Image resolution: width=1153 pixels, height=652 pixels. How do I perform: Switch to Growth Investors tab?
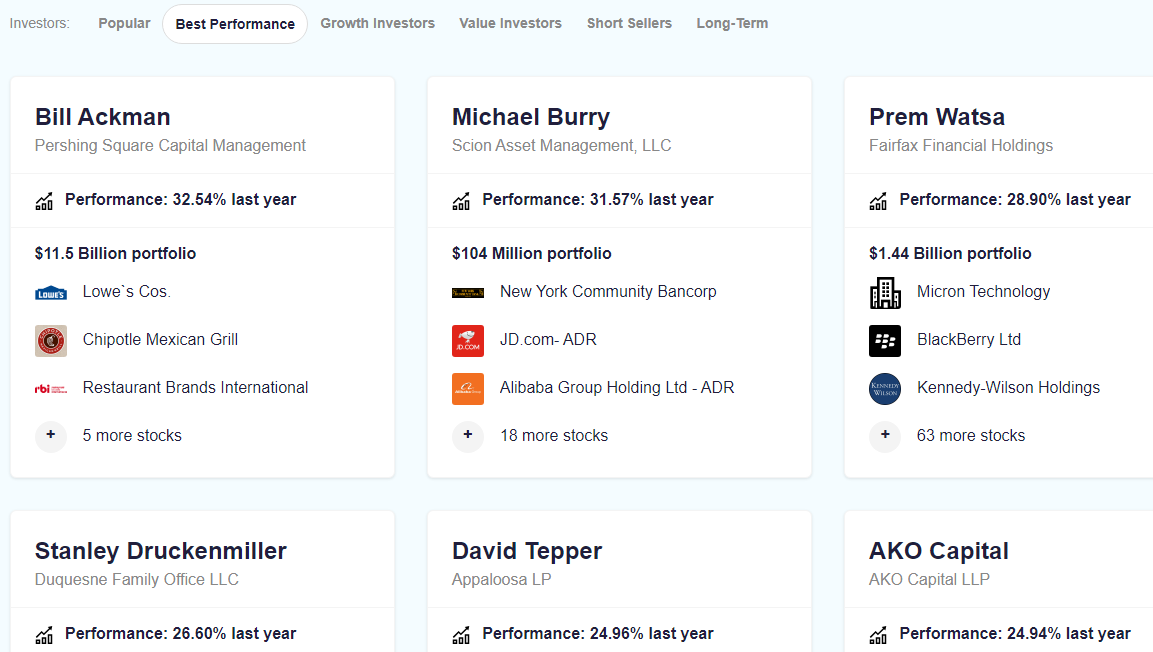coord(377,24)
